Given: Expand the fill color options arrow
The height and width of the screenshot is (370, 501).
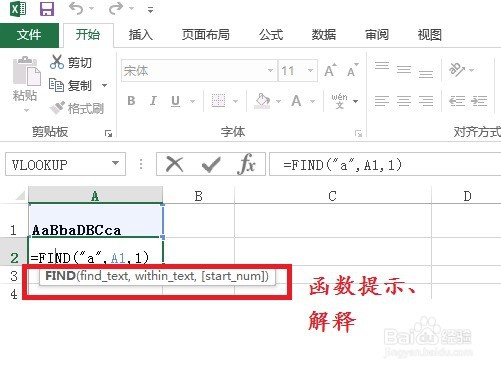Looking at the screenshot, I should click(278, 101).
